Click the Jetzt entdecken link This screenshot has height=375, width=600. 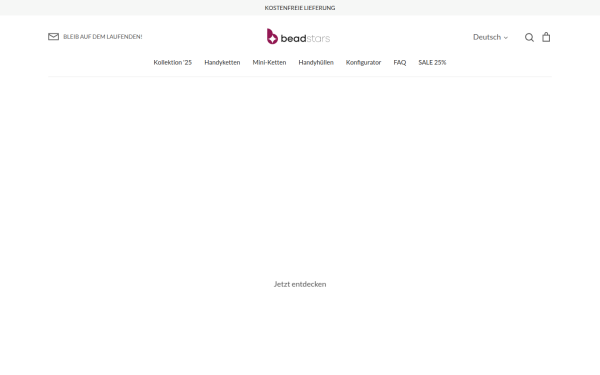[x=300, y=284]
